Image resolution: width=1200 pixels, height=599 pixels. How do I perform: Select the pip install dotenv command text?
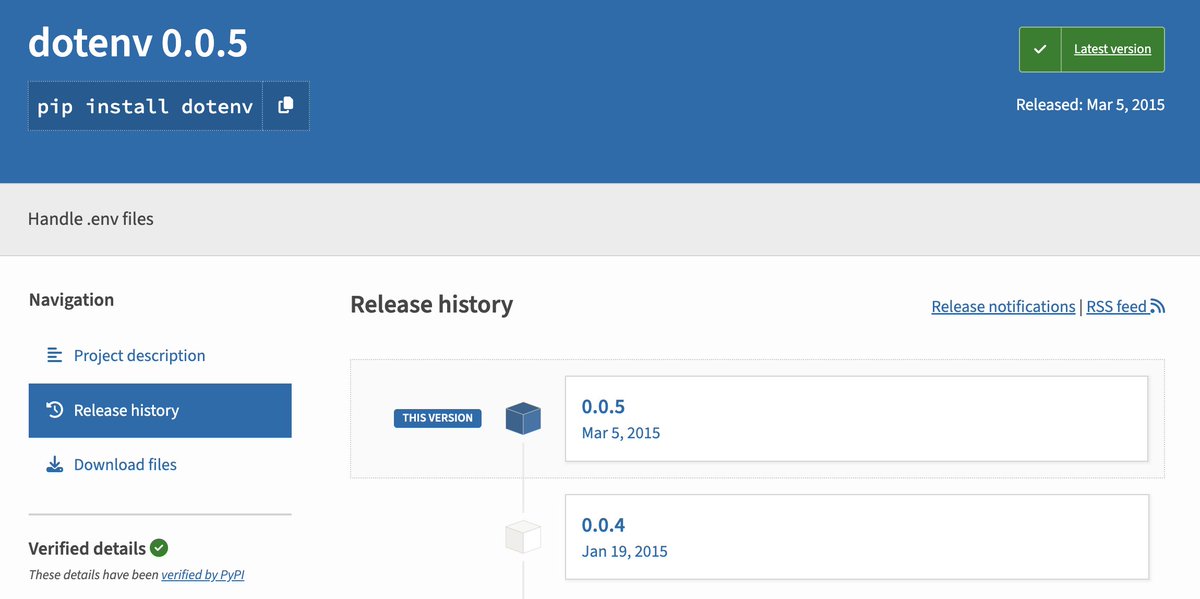(145, 106)
